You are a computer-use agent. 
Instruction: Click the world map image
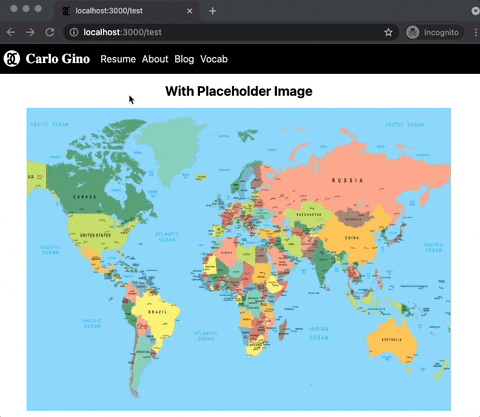tap(239, 259)
